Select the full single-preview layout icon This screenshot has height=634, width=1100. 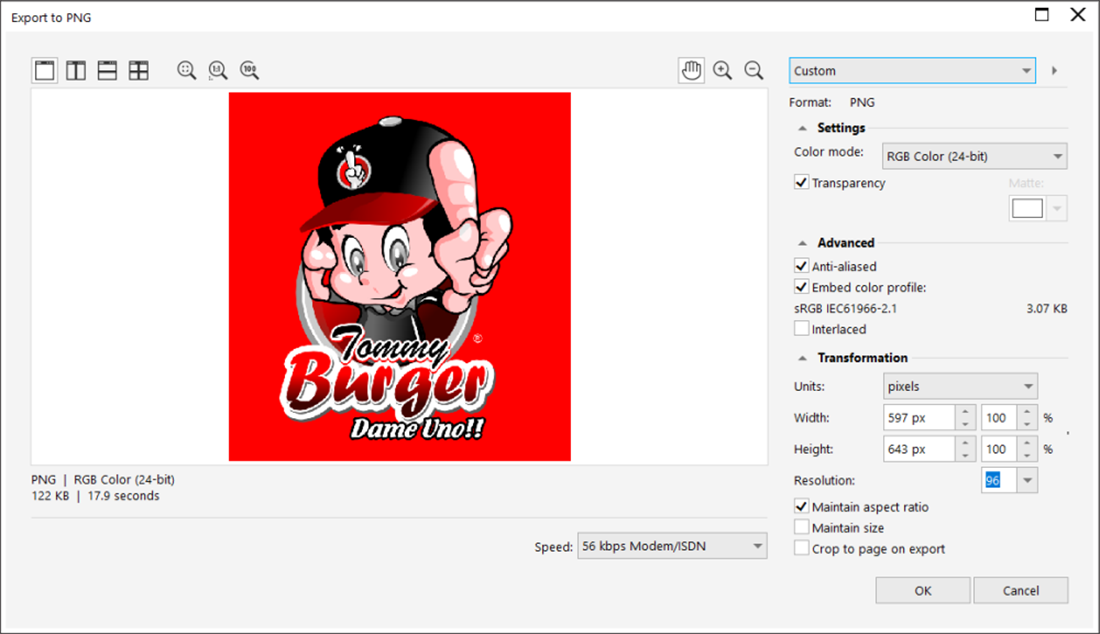tap(44, 70)
